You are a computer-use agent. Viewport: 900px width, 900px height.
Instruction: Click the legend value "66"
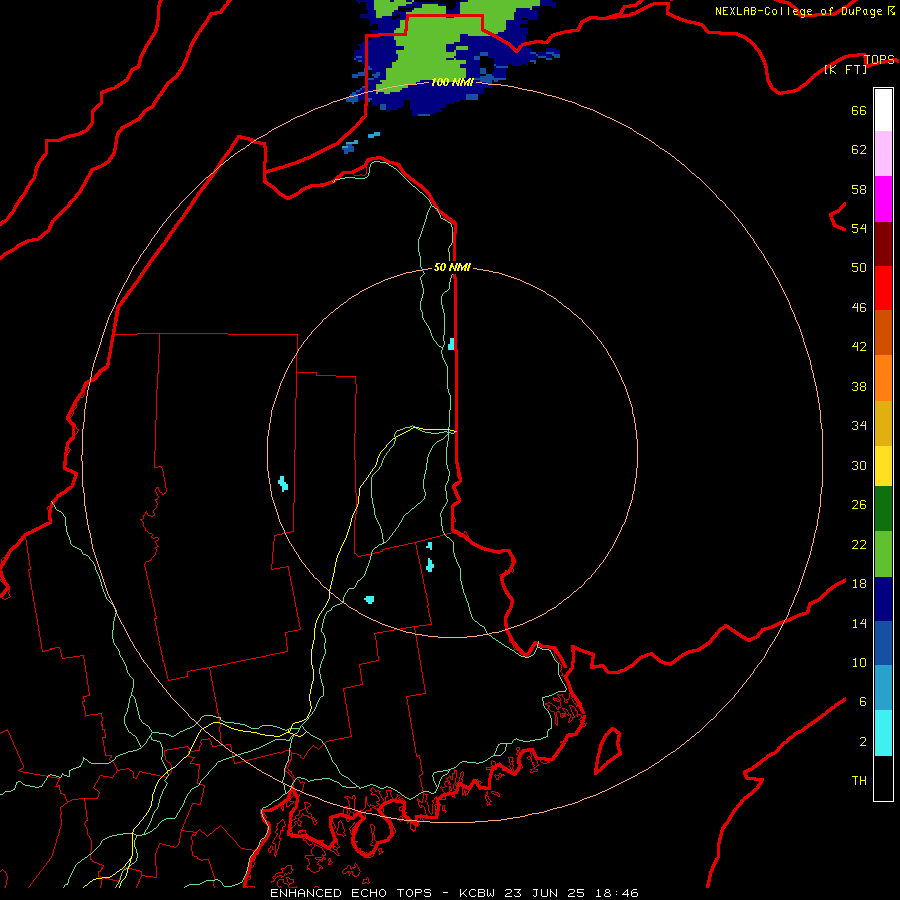pyautogui.click(x=859, y=111)
